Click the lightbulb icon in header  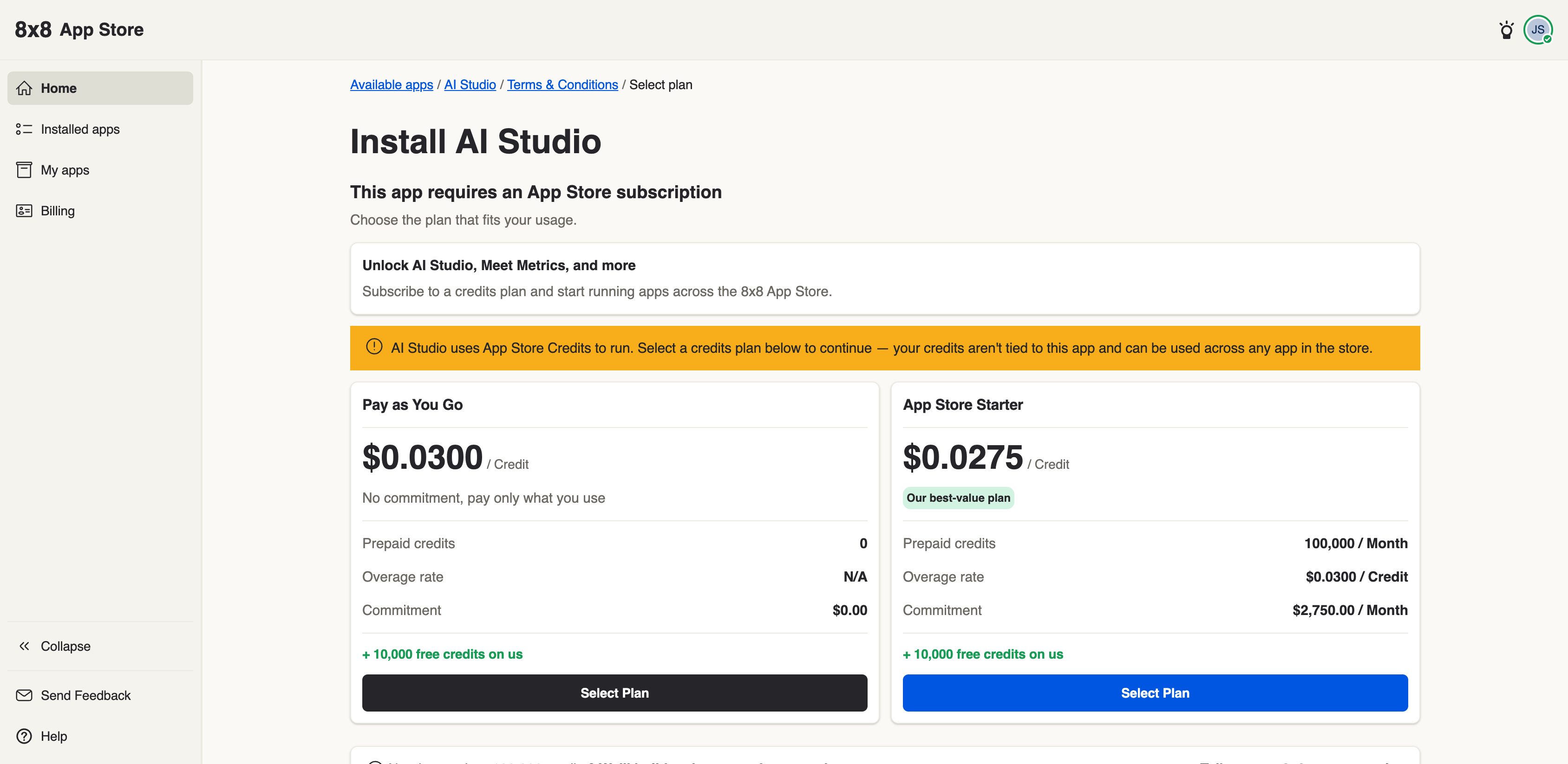point(1506,30)
